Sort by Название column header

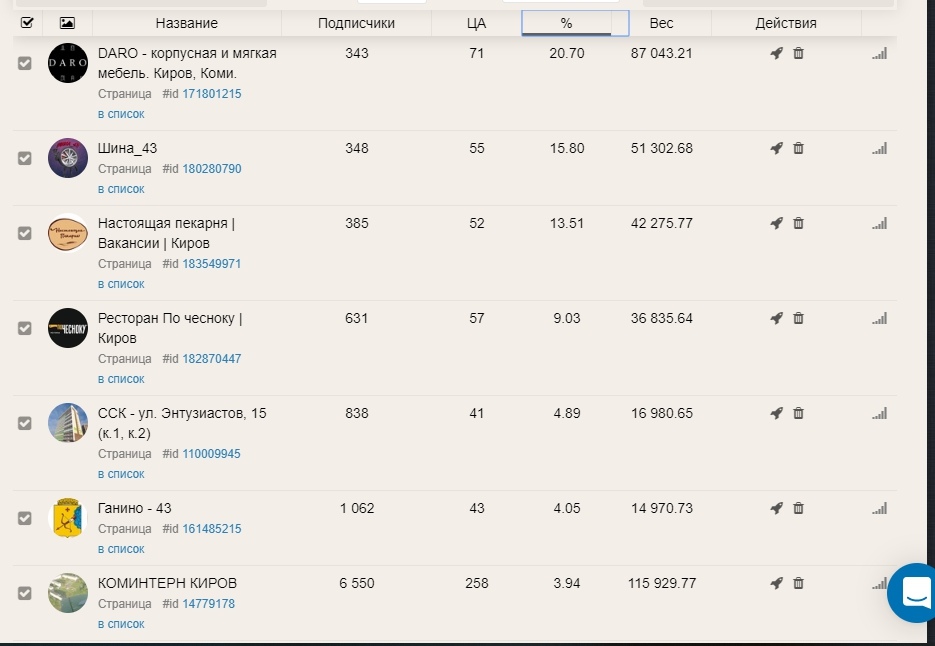187,23
